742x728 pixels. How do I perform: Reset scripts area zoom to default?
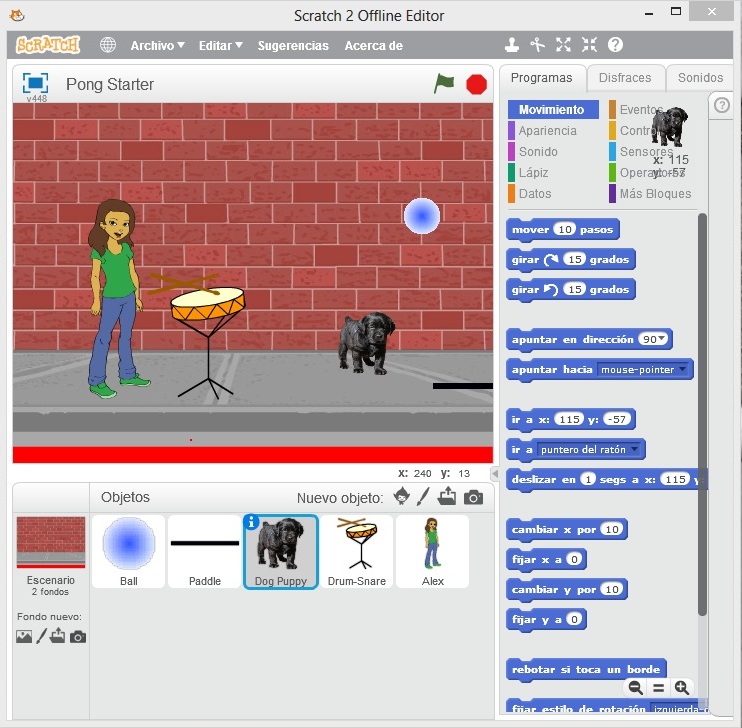click(658, 688)
